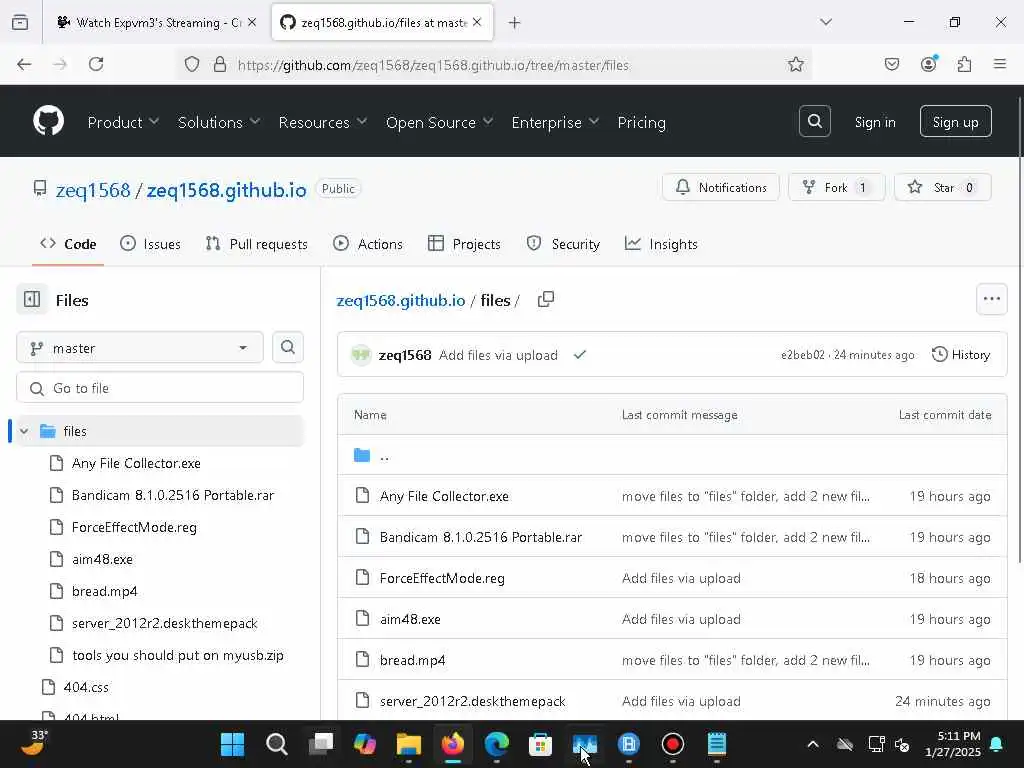
Task: Fork the repository
Action: click(837, 187)
